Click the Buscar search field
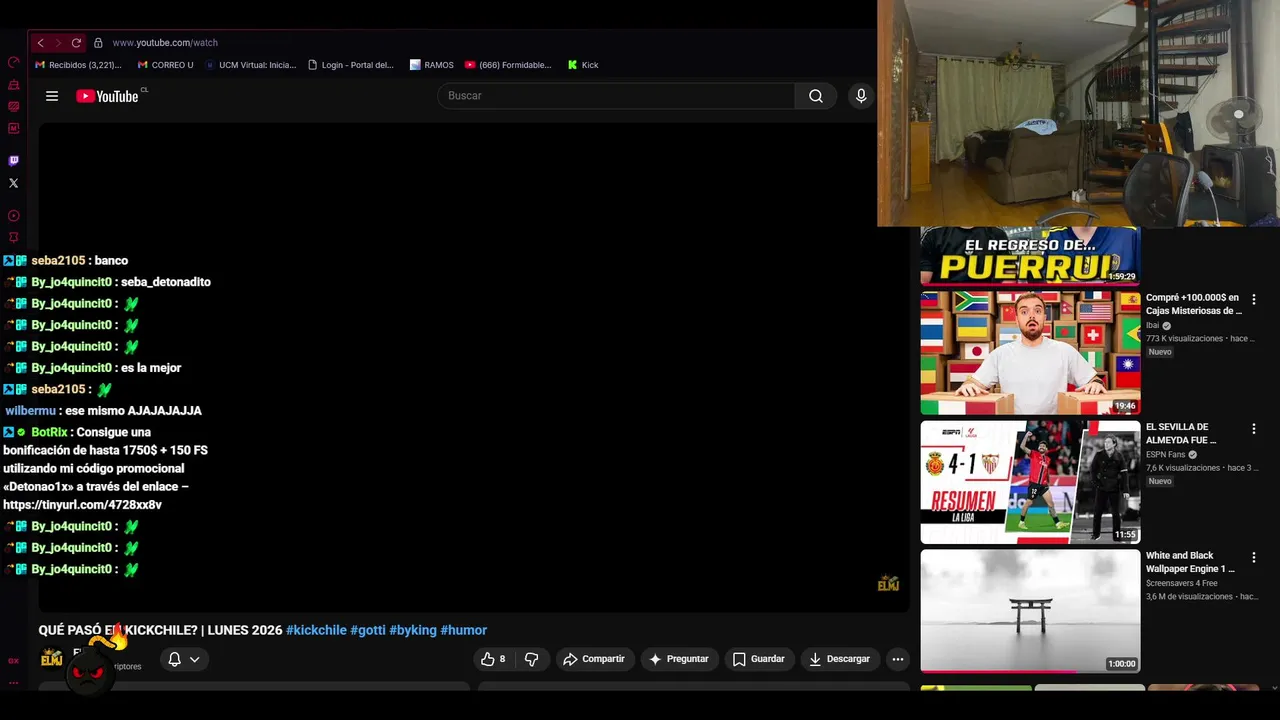This screenshot has width=1280, height=720. coord(616,96)
